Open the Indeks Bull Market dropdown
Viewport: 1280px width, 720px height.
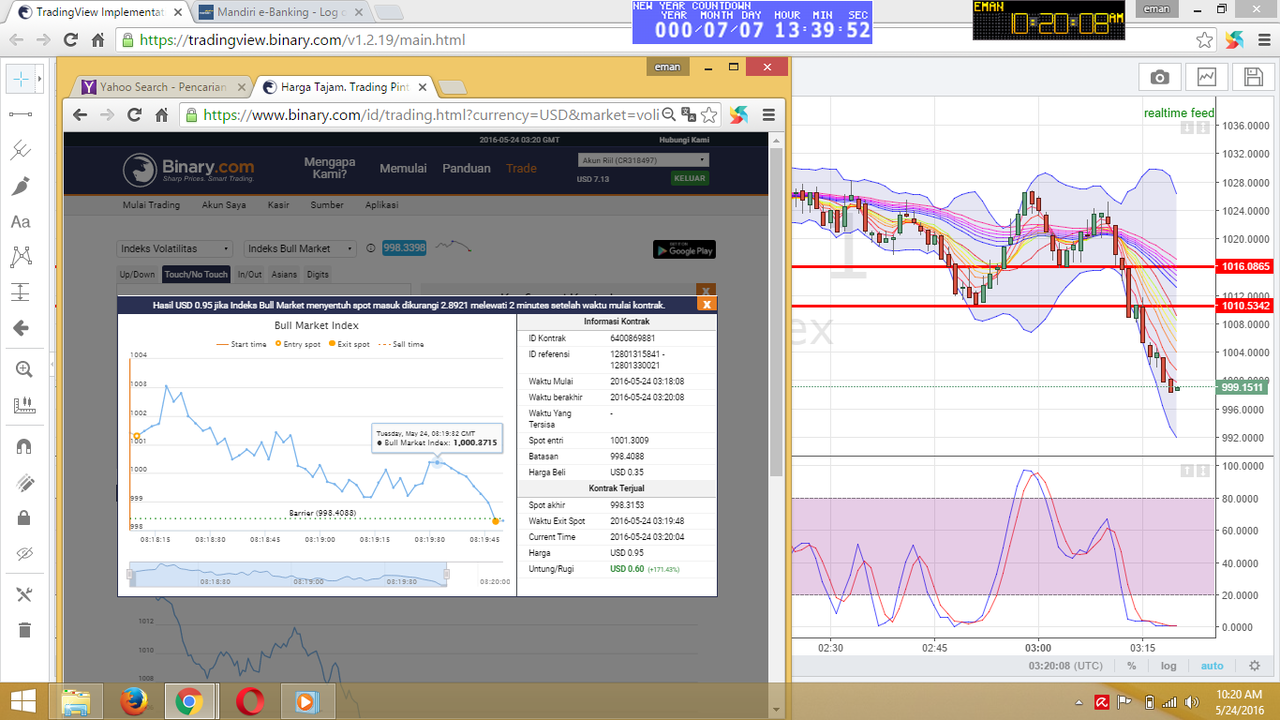[x=300, y=249]
